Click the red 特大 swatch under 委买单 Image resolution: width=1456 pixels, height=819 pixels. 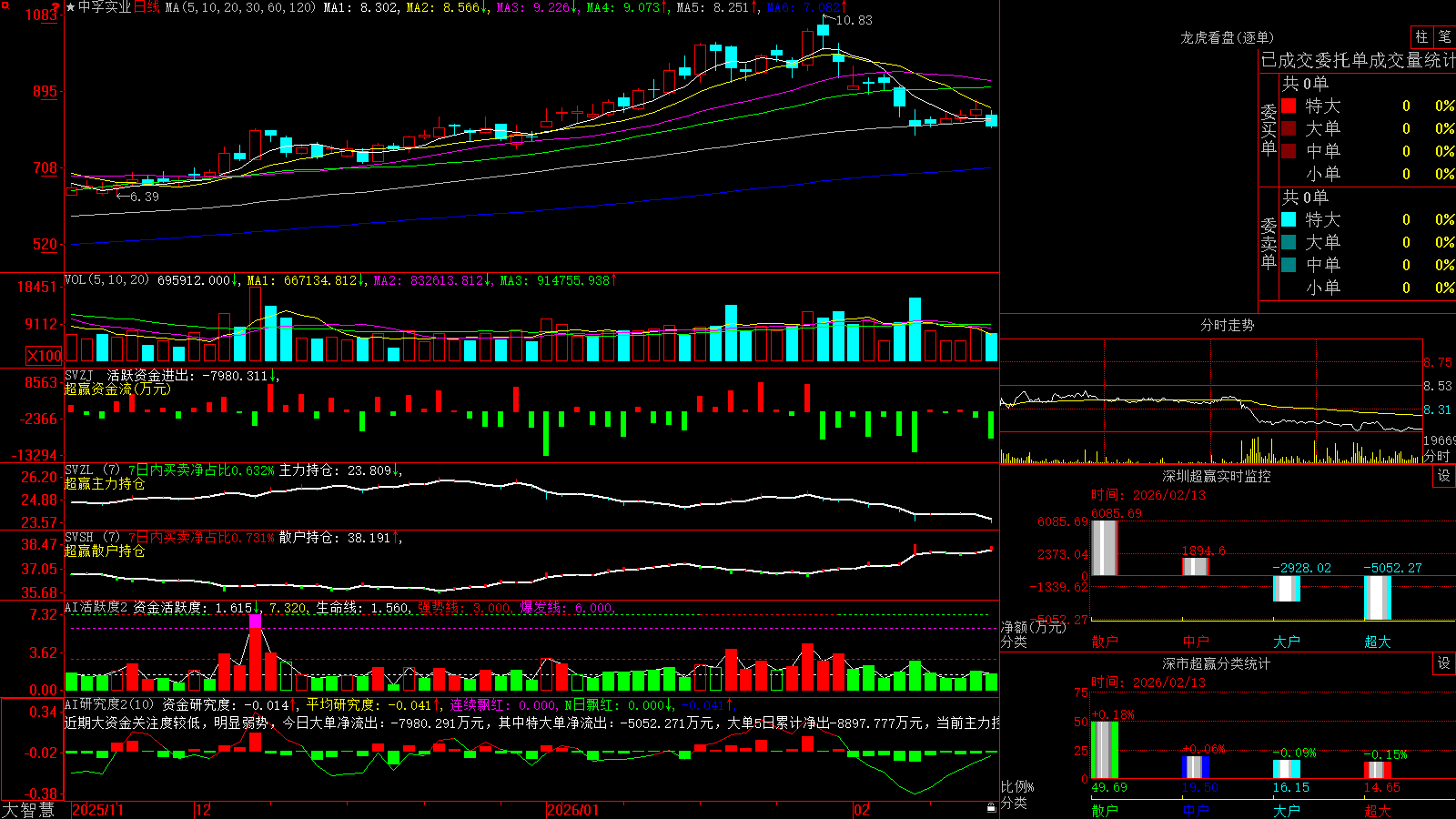pyautogui.click(x=1289, y=106)
